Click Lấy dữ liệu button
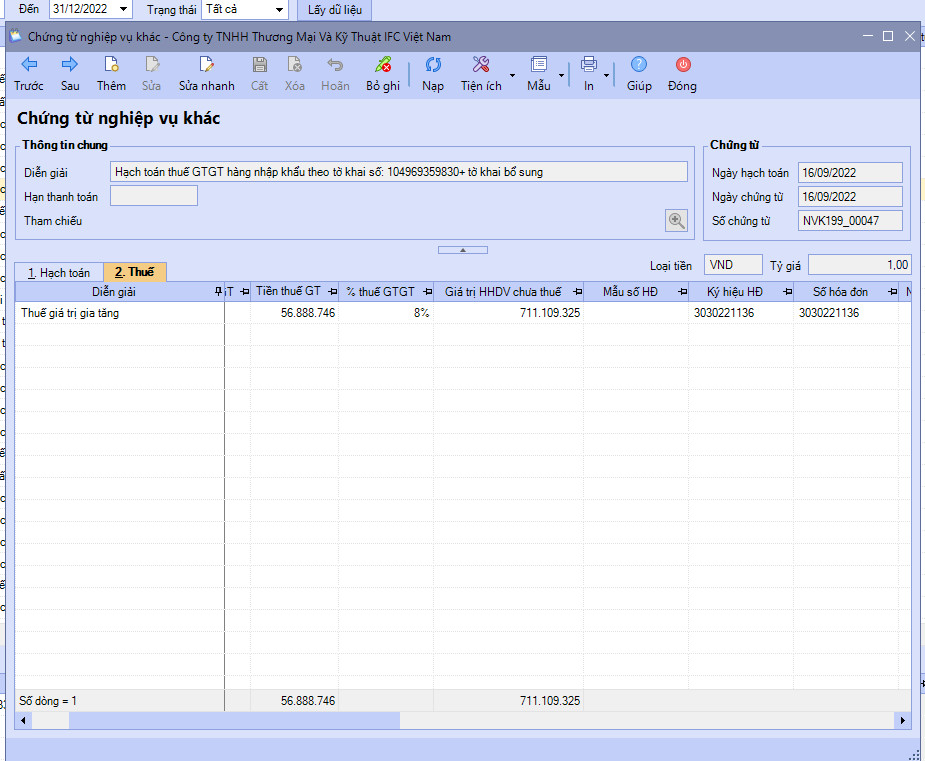This screenshot has width=925, height=761. (334, 9)
